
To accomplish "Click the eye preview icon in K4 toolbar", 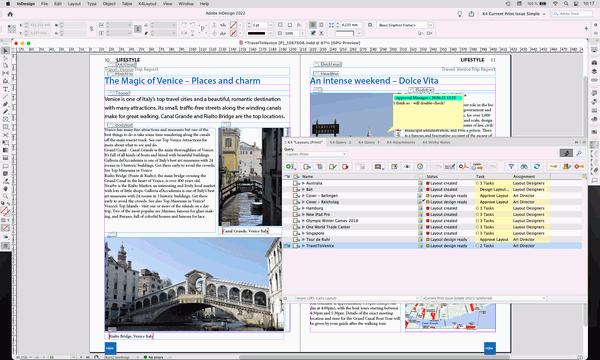I will coord(407,166).
